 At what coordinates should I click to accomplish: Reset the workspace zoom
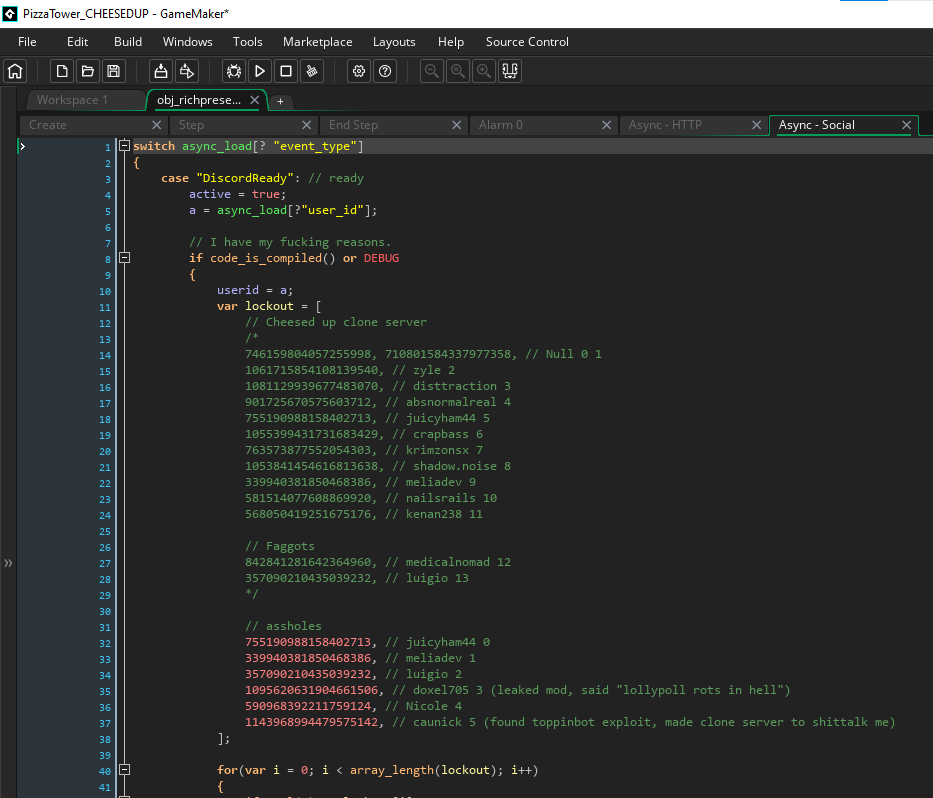(458, 71)
